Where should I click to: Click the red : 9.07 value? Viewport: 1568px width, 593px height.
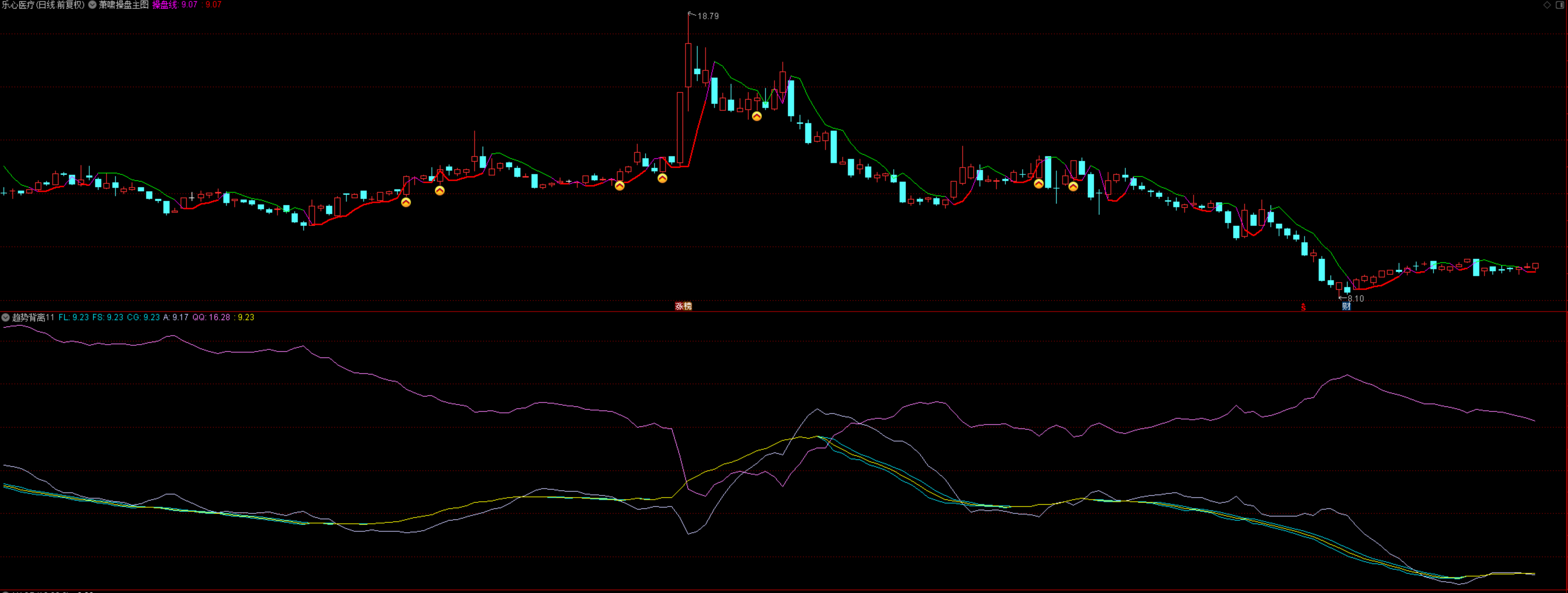pos(211,5)
